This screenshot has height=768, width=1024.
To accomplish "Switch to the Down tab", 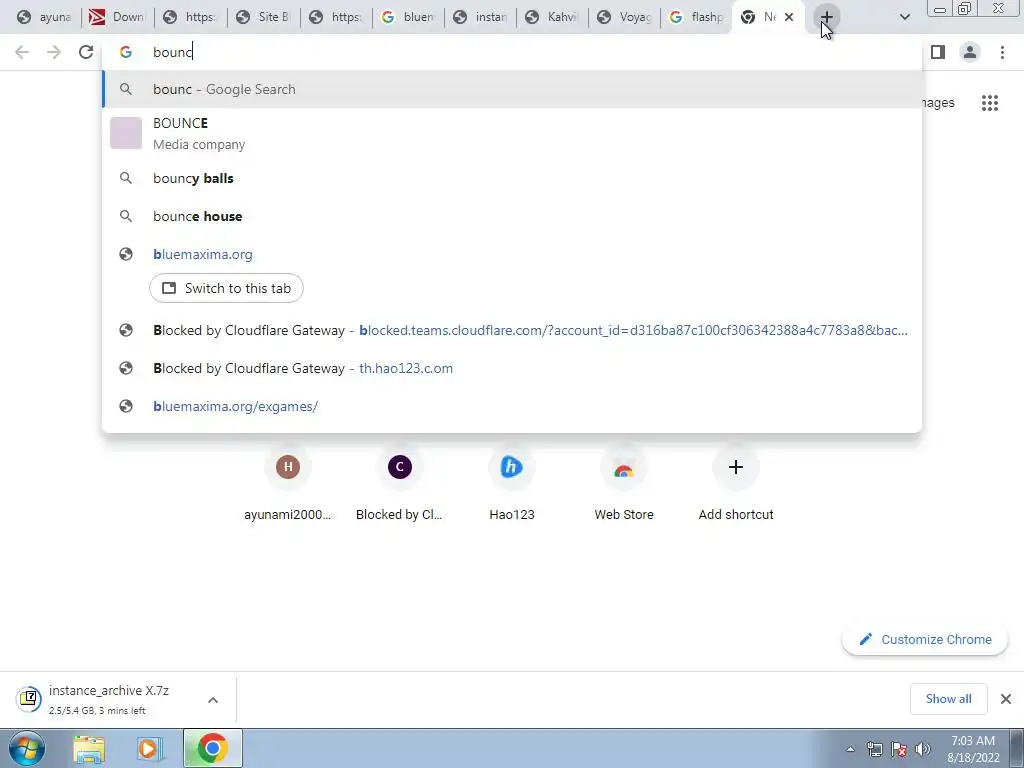I will [118, 17].
